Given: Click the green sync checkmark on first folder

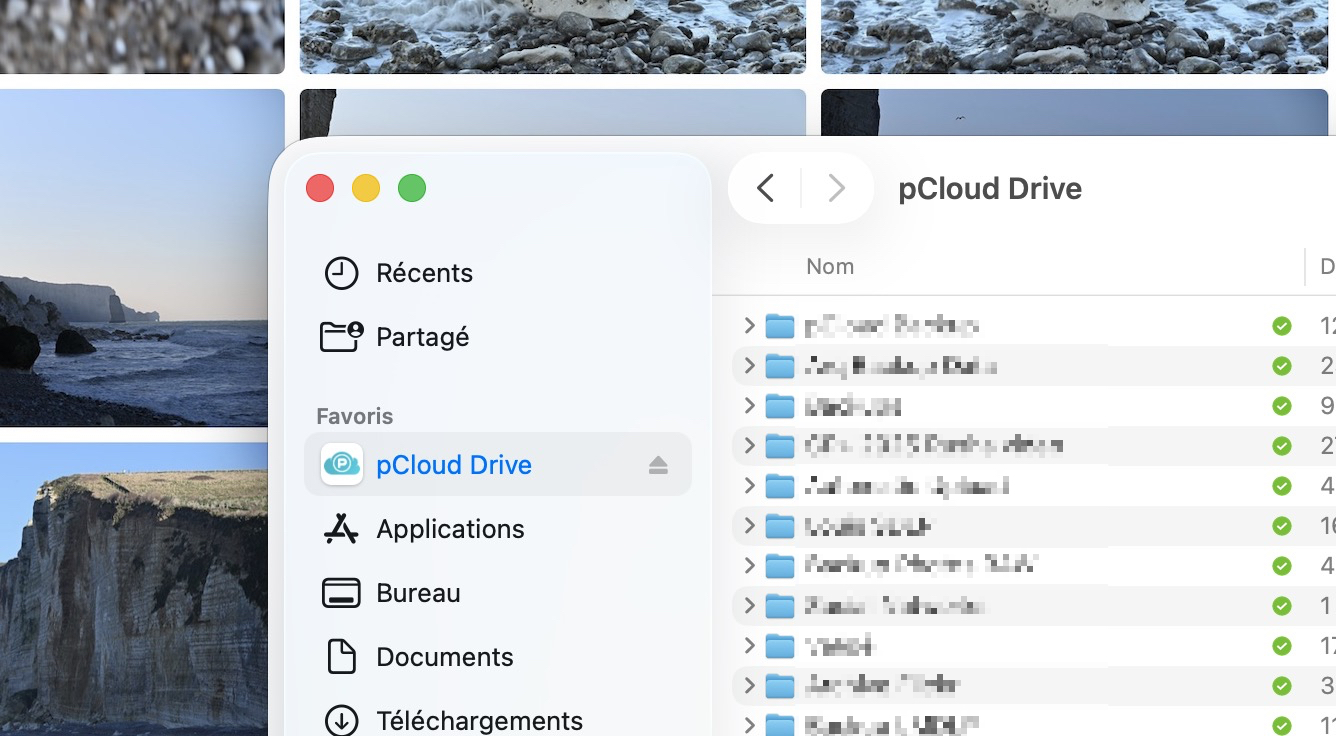Looking at the screenshot, I should [x=1281, y=325].
